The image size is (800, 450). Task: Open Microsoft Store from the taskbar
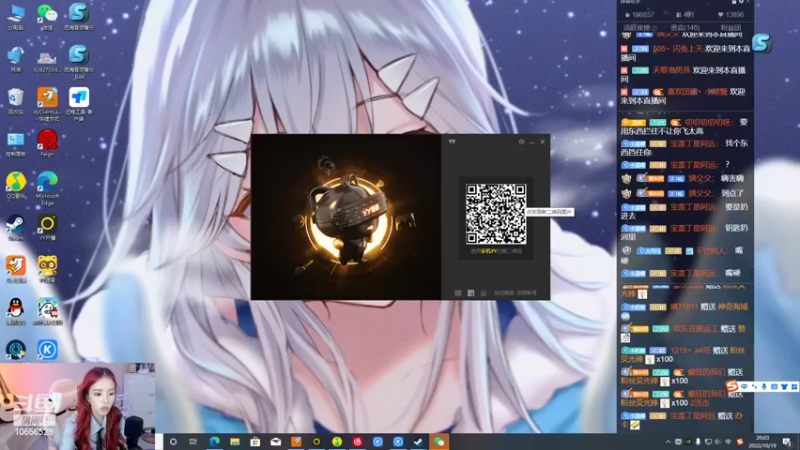(255, 441)
